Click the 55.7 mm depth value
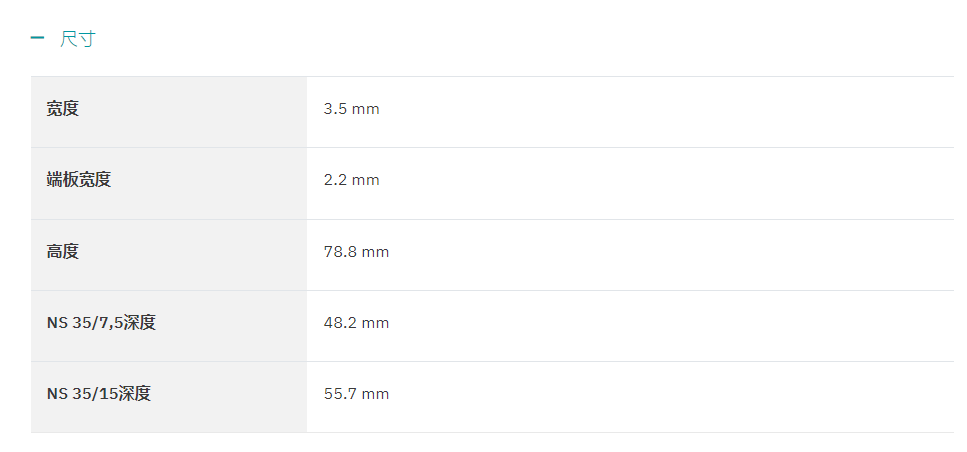This screenshot has width=967, height=452. click(356, 393)
